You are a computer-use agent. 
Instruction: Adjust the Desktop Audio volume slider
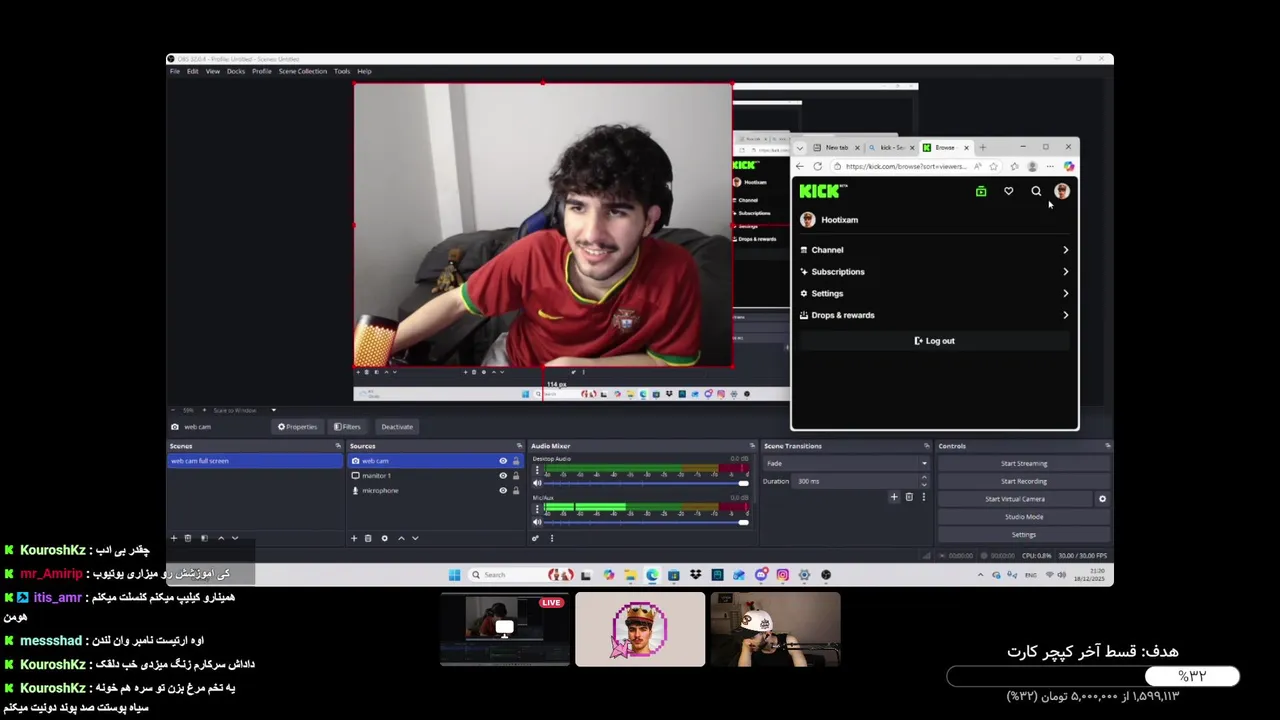647,483
